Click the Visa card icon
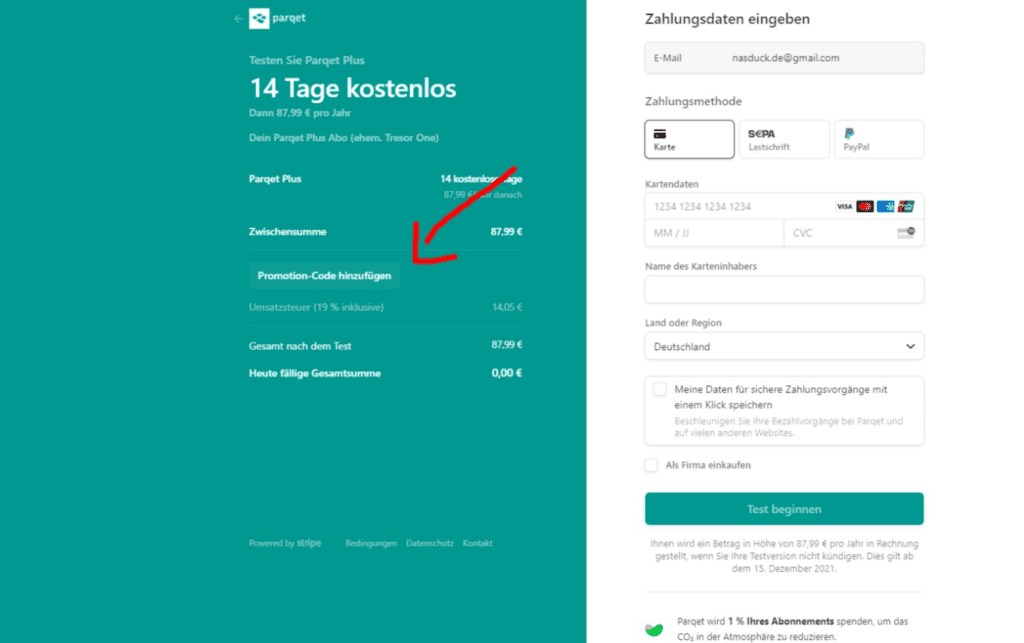Image resolution: width=1024 pixels, height=643 pixels. 844,206
